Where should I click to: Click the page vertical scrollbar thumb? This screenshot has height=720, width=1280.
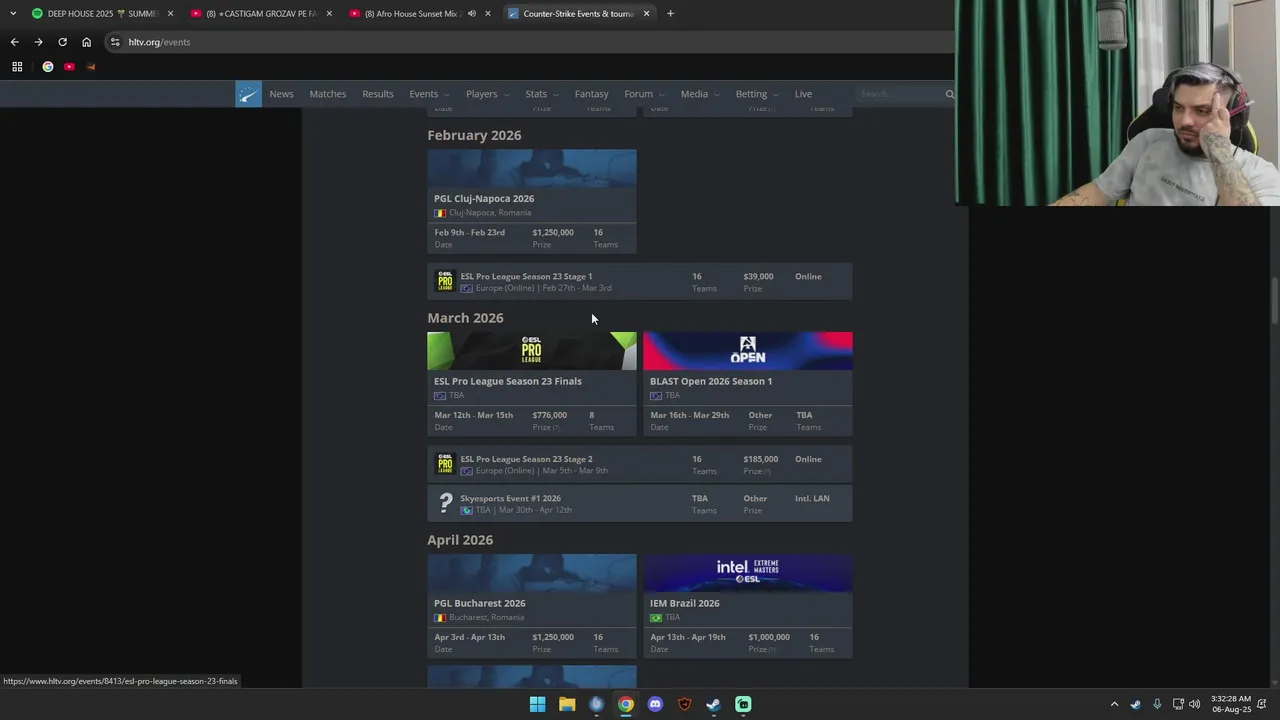[1274, 300]
